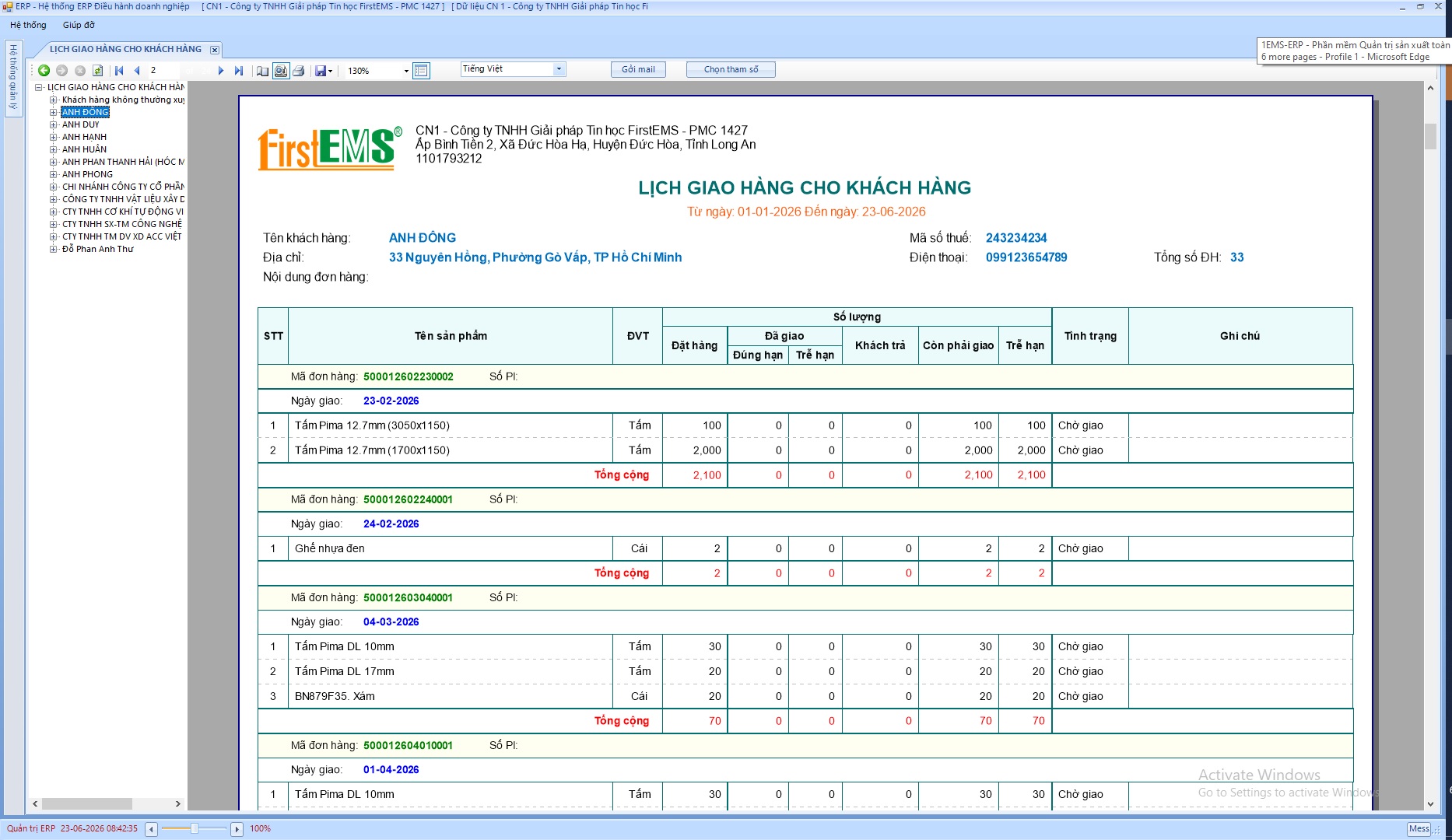1452x840 pixels.
Task: Click report vertical scrollbar down arrow
Action: click(x=1430, y=803)
